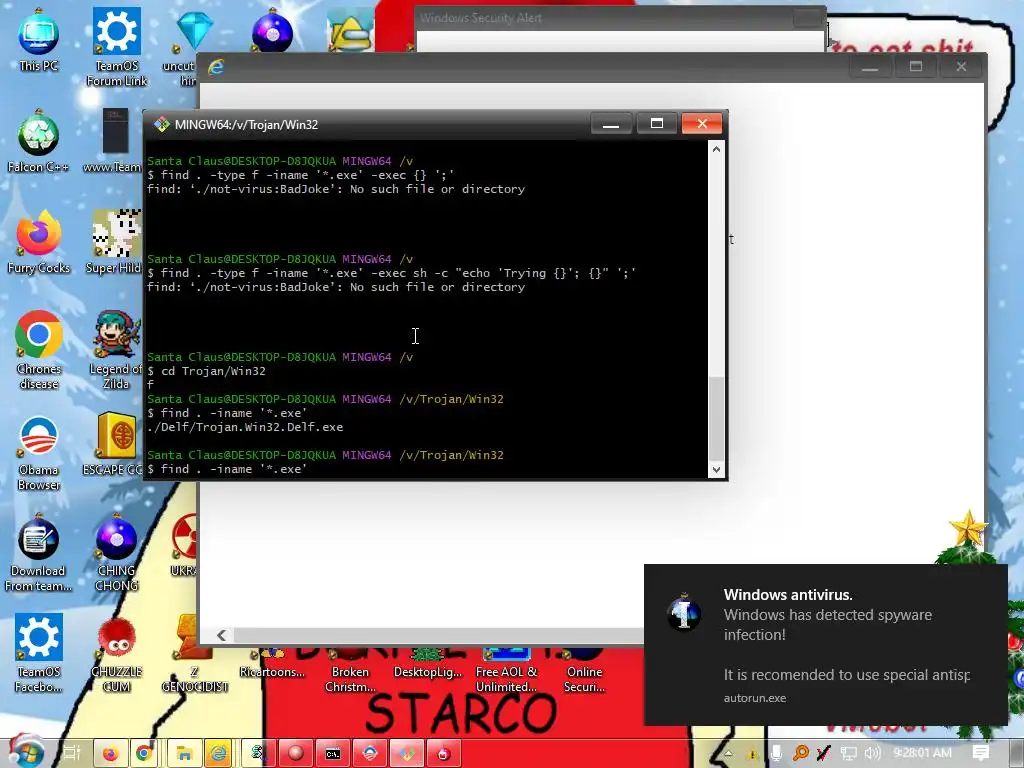1024x768 pixels.
Task: Click the Start button in taskbar
Action: coord(25,752)
